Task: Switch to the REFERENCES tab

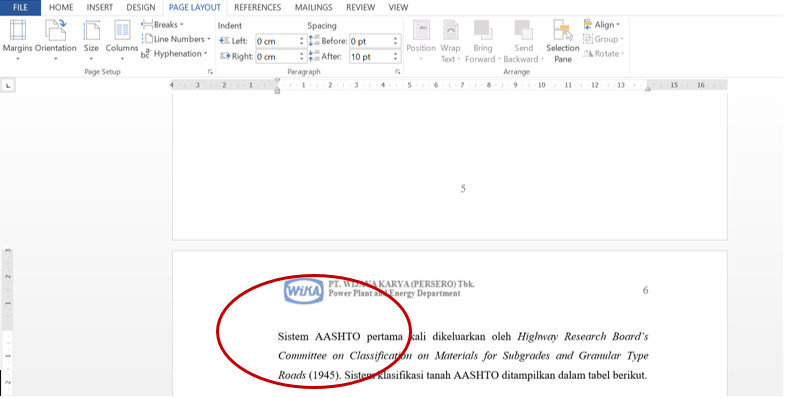Action: point(258,8)
